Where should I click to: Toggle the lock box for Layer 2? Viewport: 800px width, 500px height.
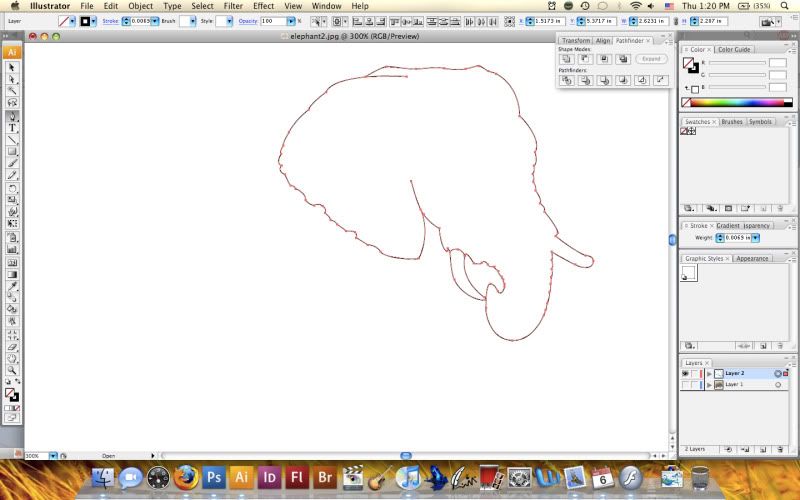[x=695, y=373]
